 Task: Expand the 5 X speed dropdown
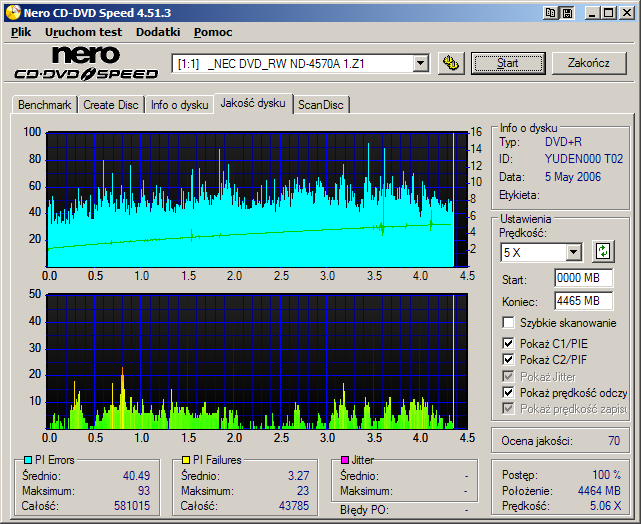click(x=573, y=252)
